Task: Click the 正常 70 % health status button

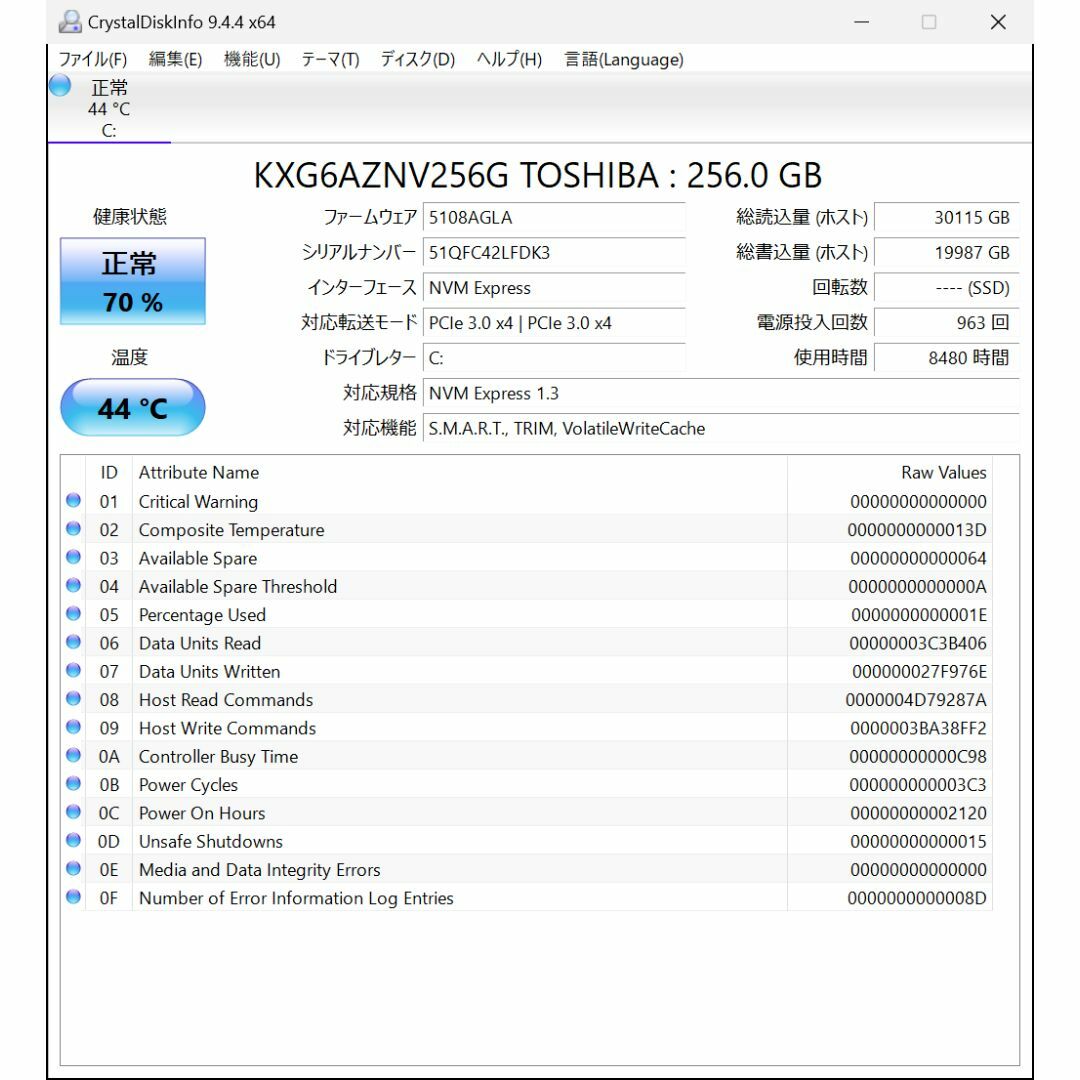Action: pyautogui.click(x=133, y=281)
